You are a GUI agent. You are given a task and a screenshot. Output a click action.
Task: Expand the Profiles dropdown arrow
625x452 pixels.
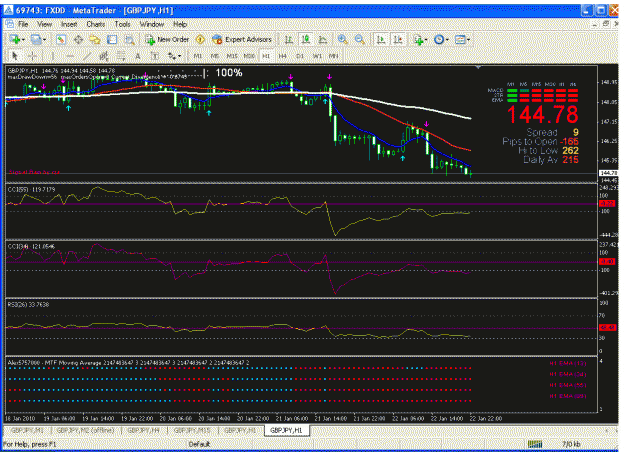coord(44,40)
